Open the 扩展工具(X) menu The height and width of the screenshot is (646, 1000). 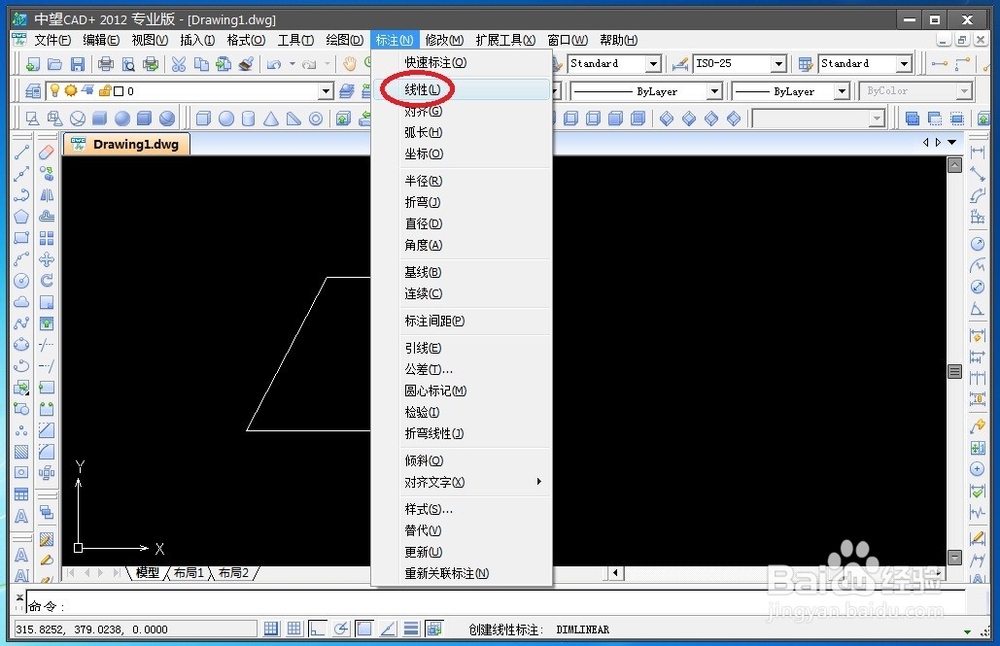[506, 40]
